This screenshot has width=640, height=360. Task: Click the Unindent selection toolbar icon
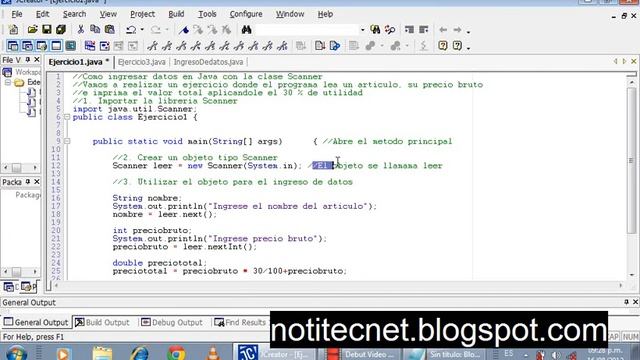point(424,29)
